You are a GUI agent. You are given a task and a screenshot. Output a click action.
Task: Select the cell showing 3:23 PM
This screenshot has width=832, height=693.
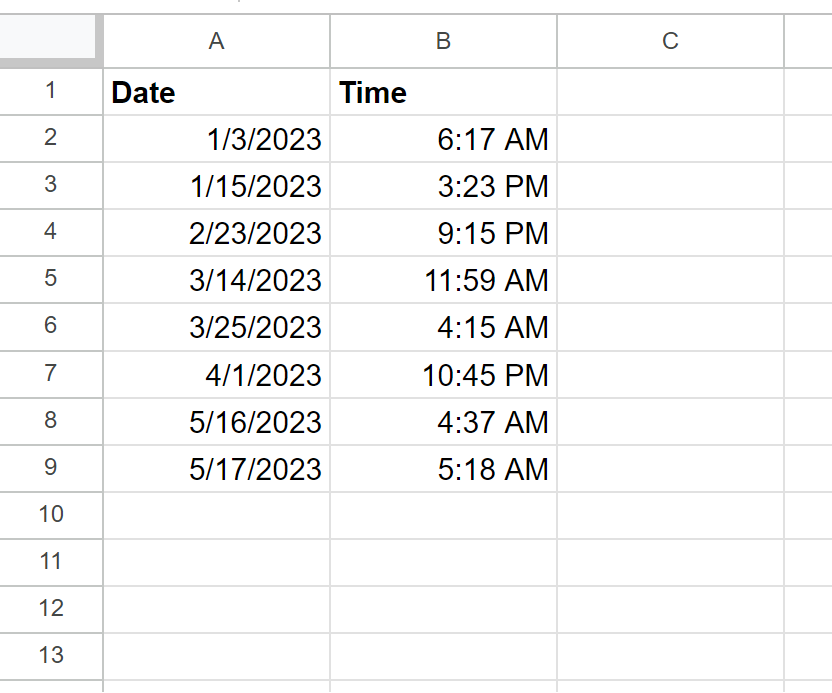(x=444, y=186)
